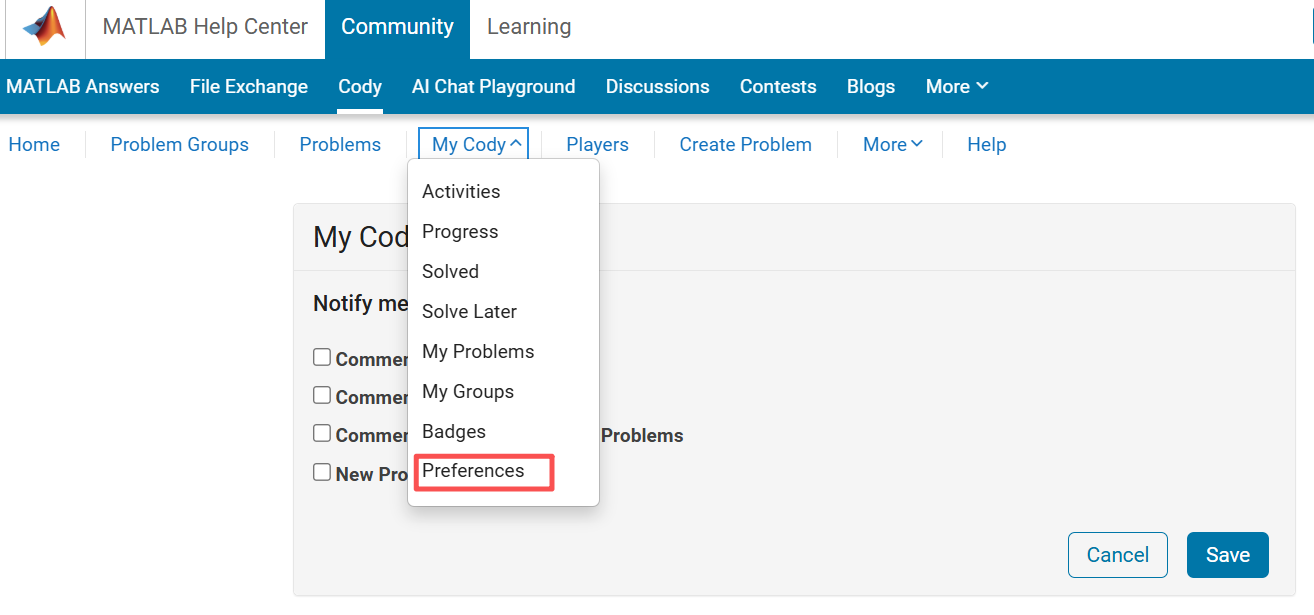Open the More dropdown in the Cody submenu
This screenshot has width=1314, height=615.
coord(892,145)
